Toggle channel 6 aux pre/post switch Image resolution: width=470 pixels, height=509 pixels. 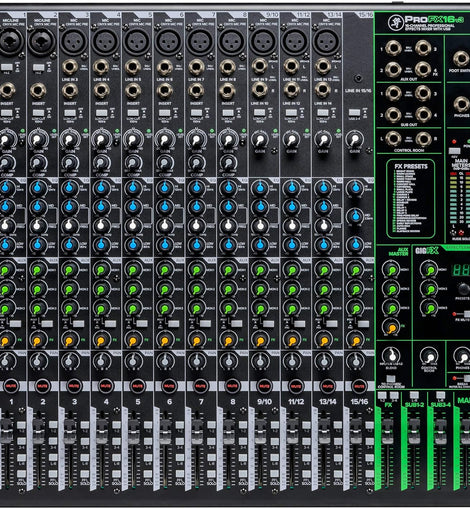coord(173,323)
